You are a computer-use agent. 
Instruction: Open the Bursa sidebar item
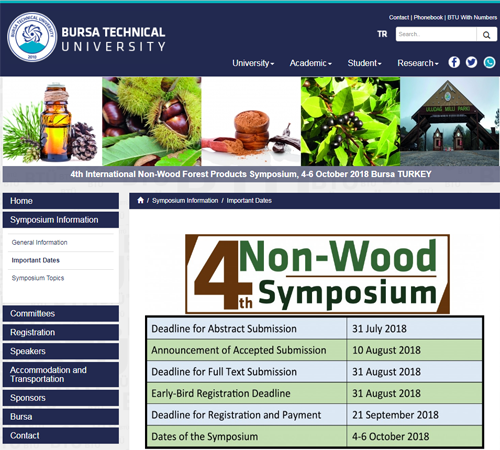click(61, 417)
